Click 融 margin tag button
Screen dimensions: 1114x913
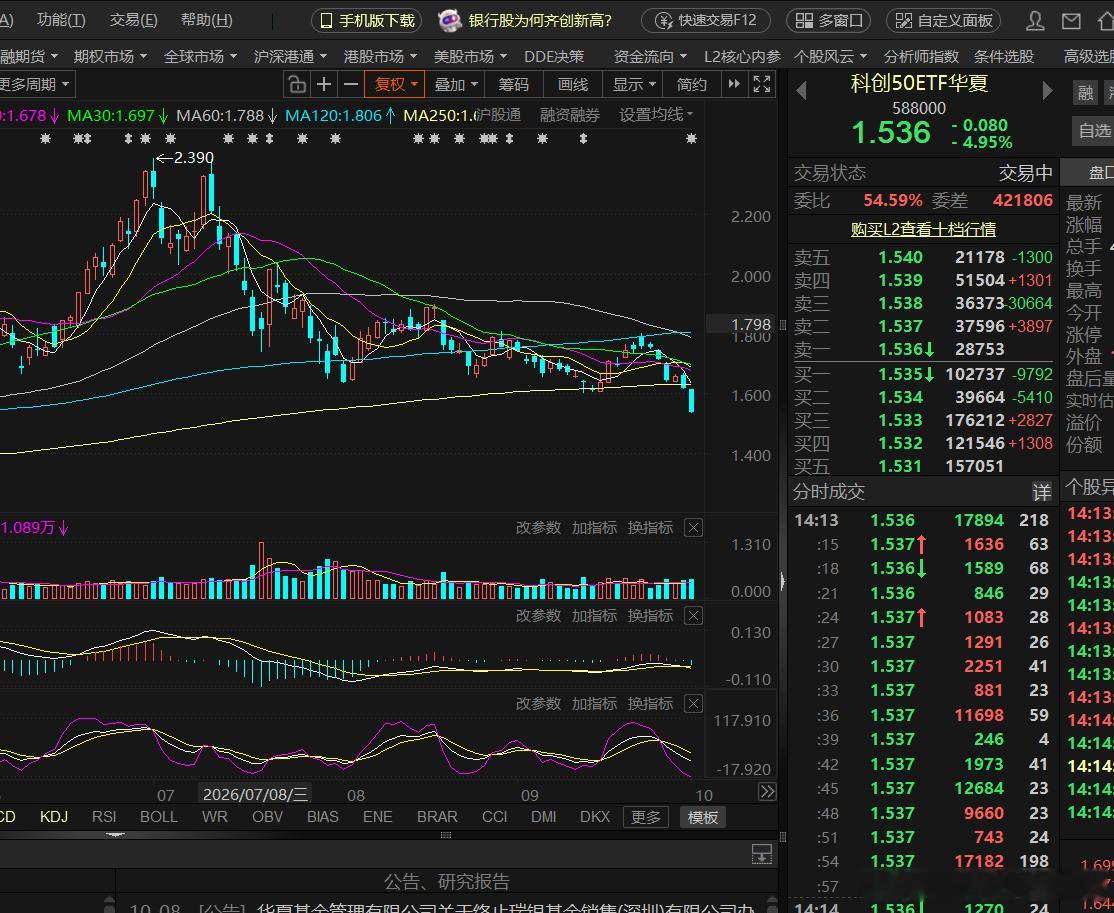1085,92
